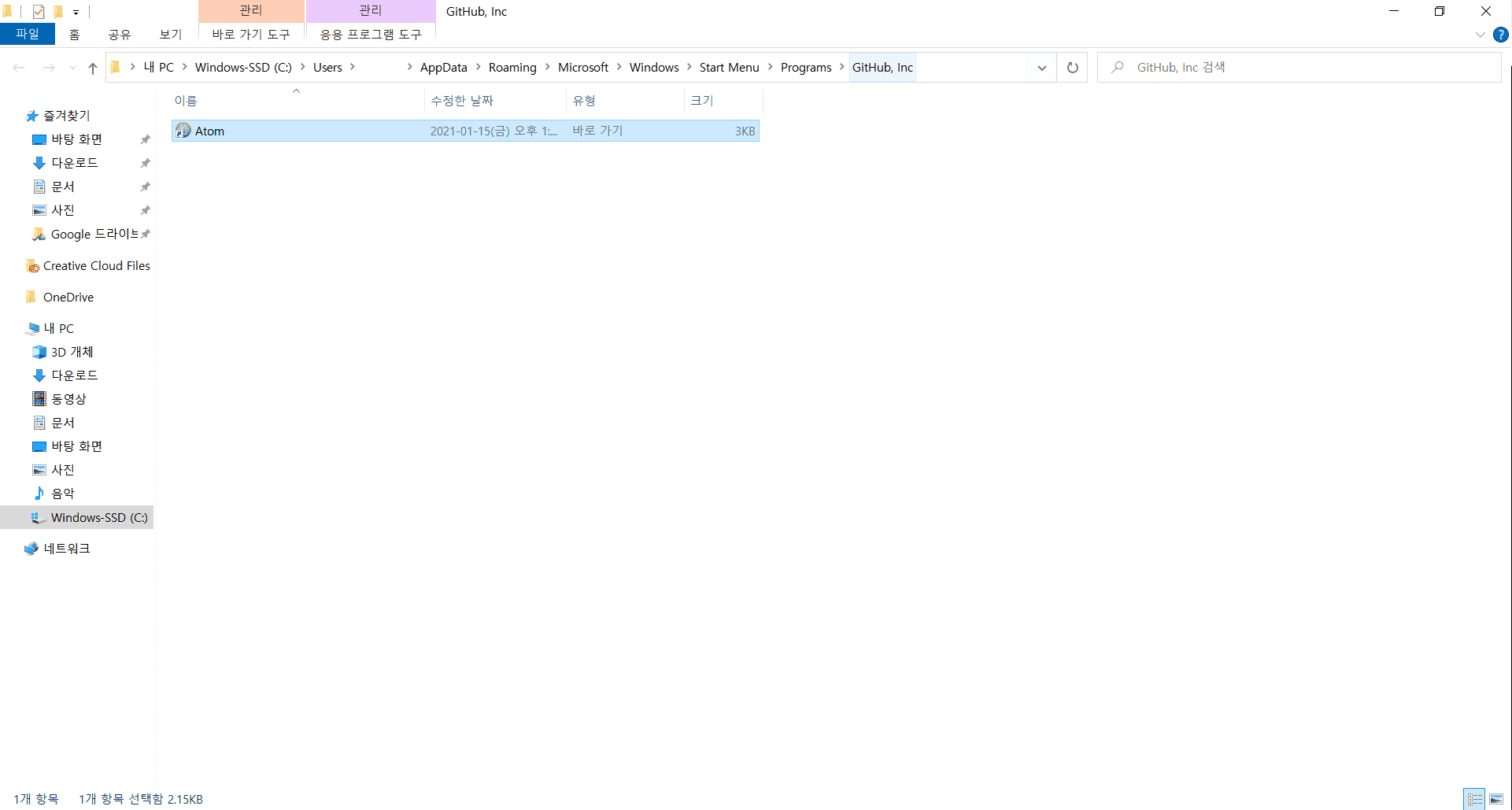Click the Creative Cloud Files icon
This screenshot has height=810, width=1512.
click(32, 266)
